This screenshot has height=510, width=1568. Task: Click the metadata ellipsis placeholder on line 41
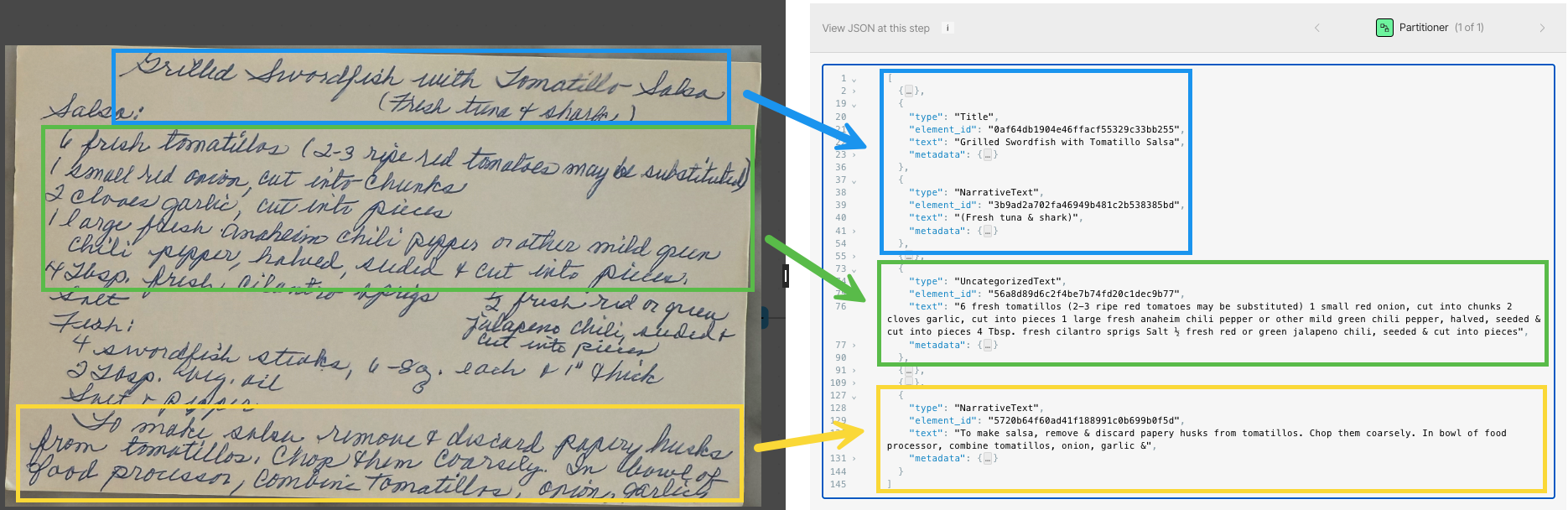point(988,231)
